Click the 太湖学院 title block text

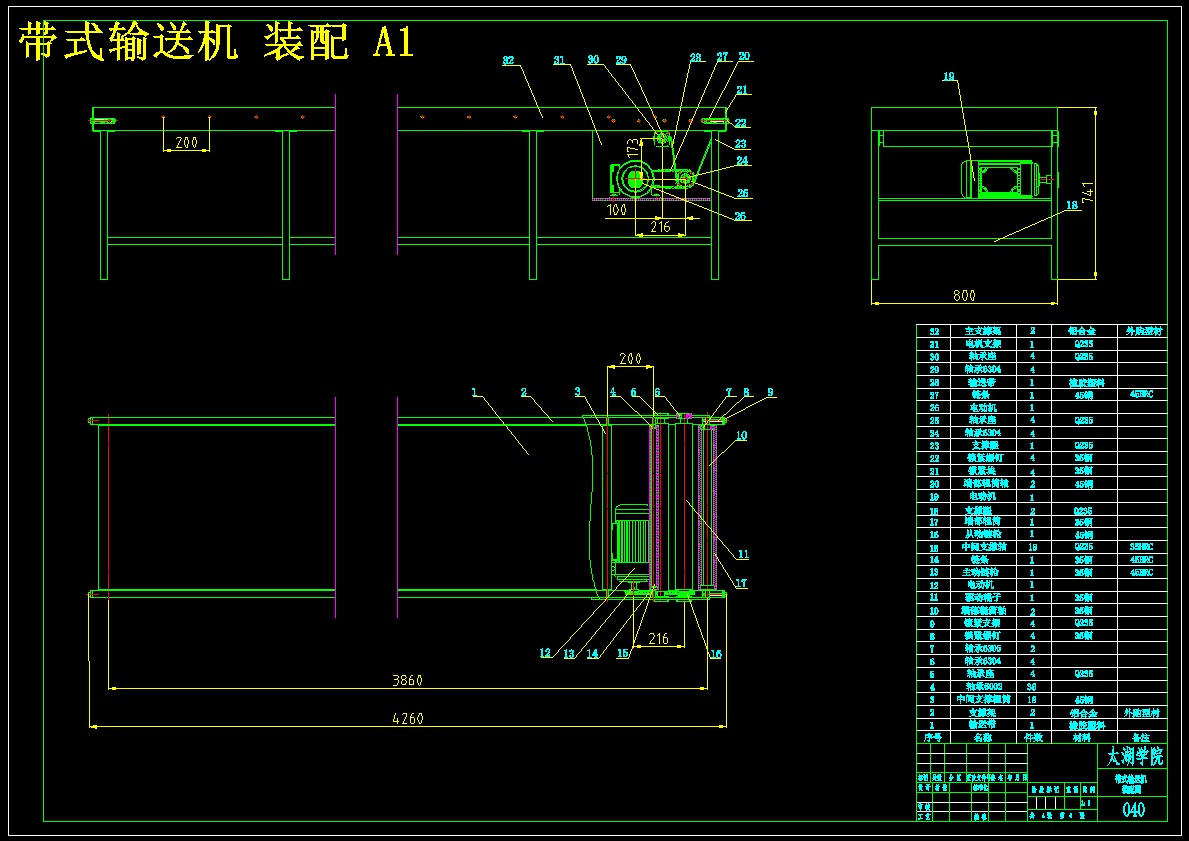coord(1134,756)
